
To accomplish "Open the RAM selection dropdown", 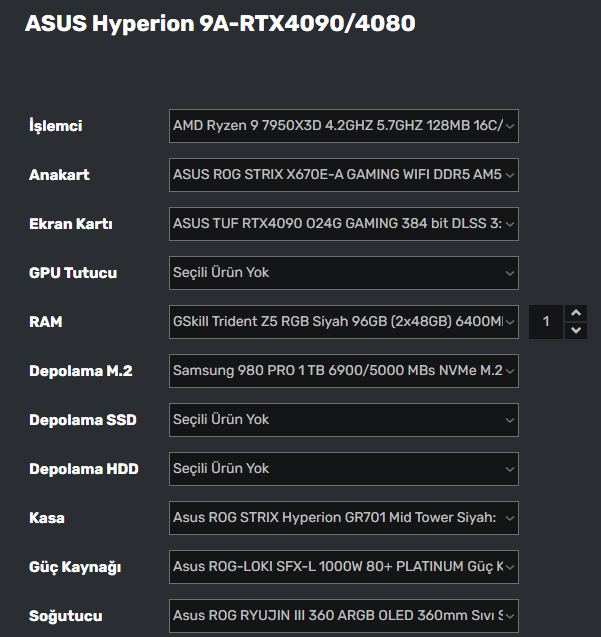I will [x=343, y=322].
